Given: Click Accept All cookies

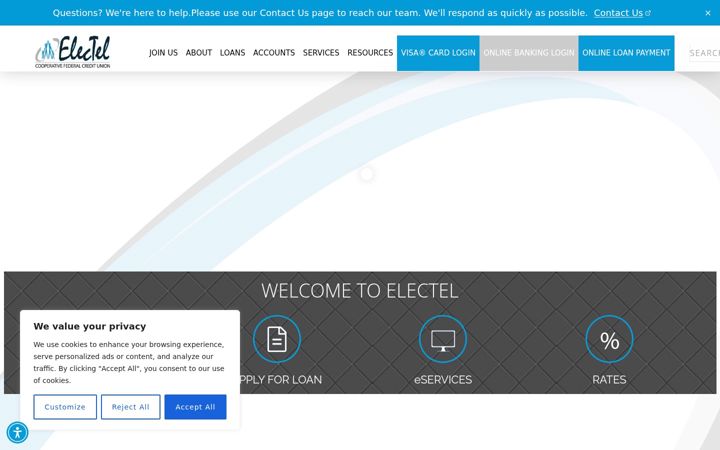Looking at the screenshot, I should pyautogui.click(x=195, y=407).
